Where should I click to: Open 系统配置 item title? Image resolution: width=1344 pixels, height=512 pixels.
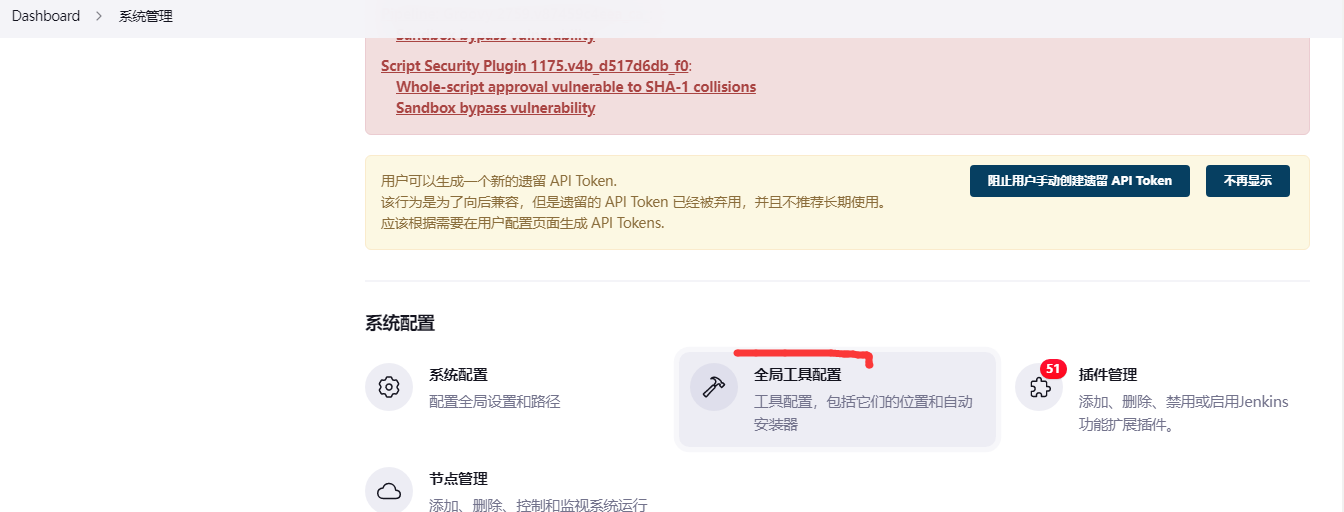(458, 375)
